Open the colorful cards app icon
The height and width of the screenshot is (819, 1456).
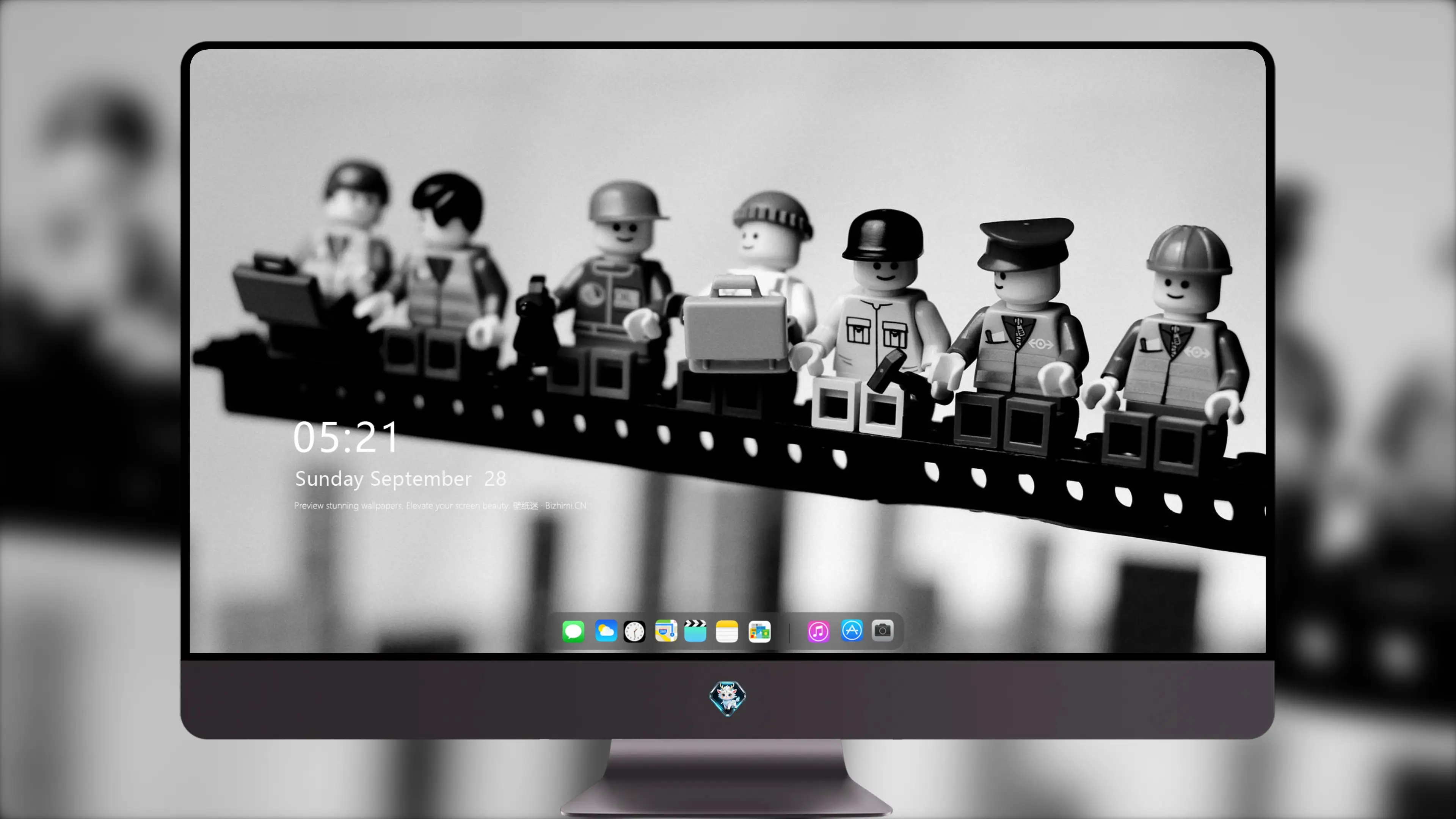(759, 631)
